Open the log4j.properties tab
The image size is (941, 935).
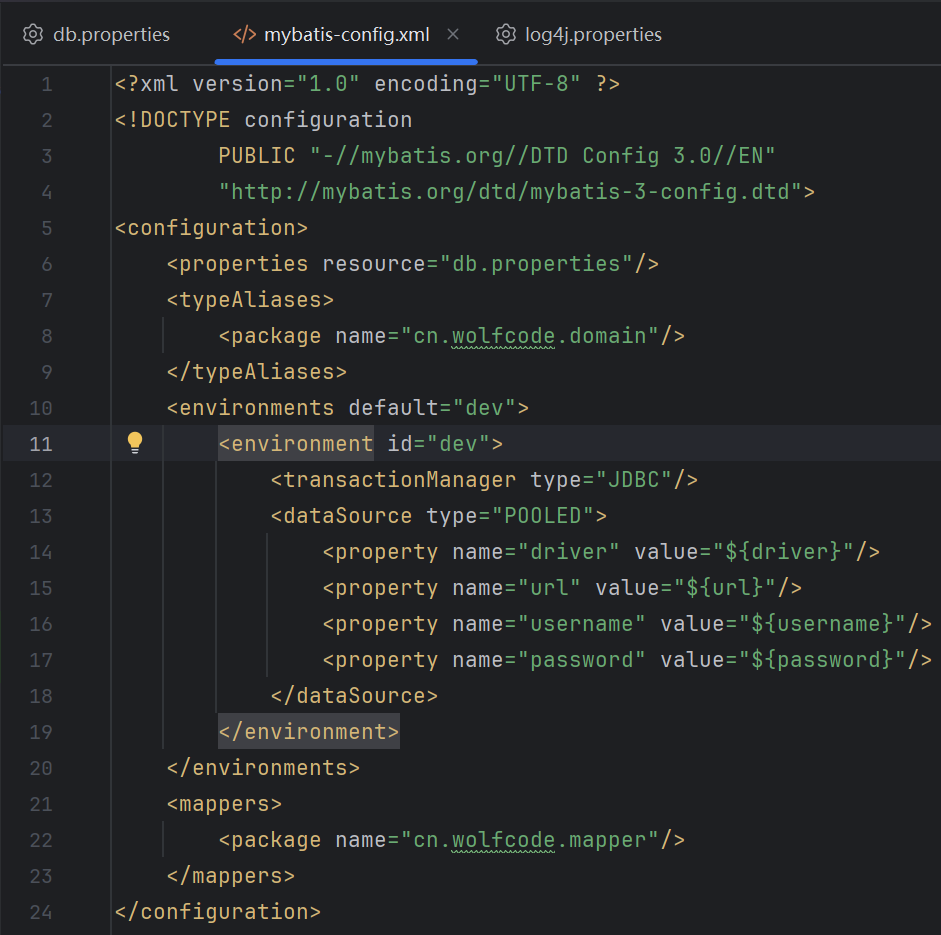pyautogui.click(x=579, y=35)
